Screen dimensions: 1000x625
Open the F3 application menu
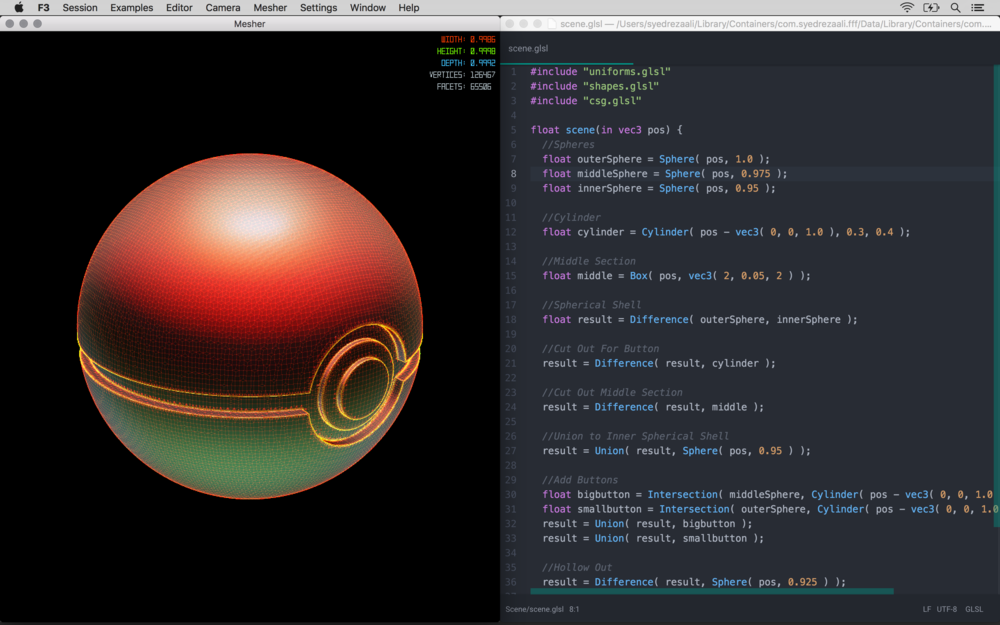43,7
